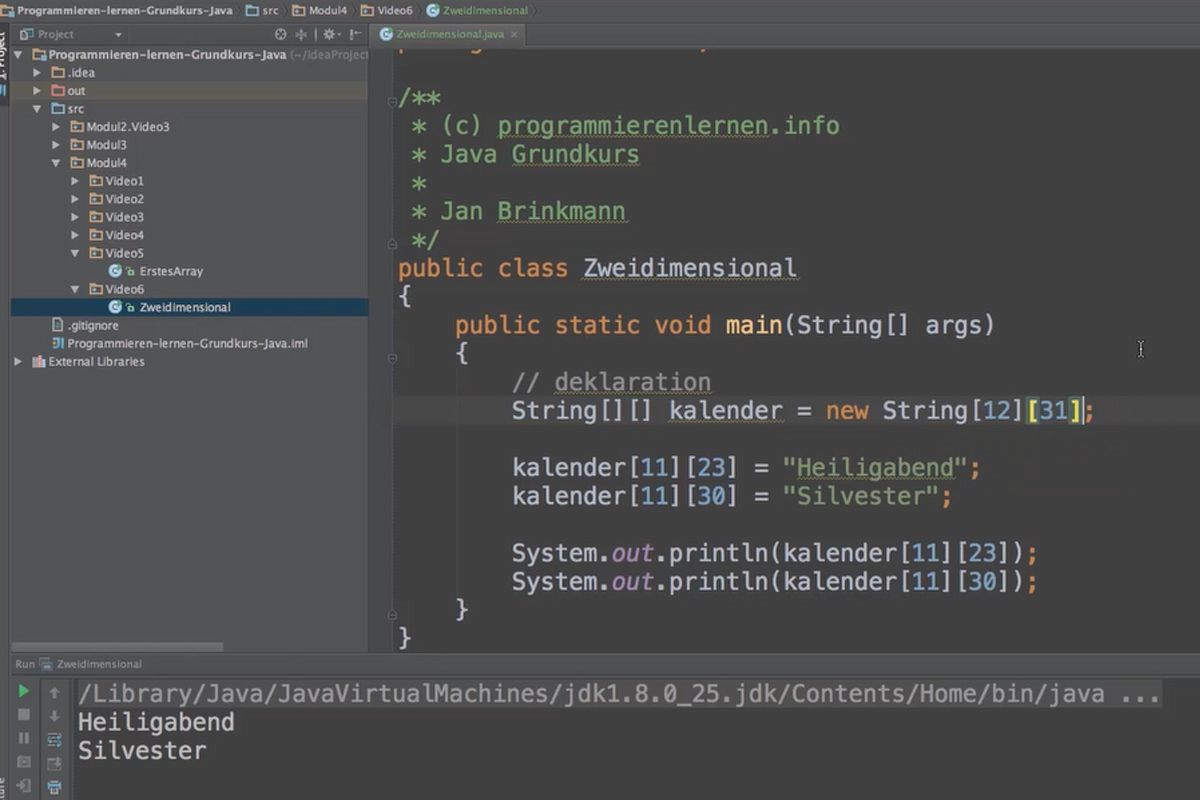The width and height of the screenshot is (1200, 800).
Task: Select the .gitignore file
Action: [x=93, y=325]
